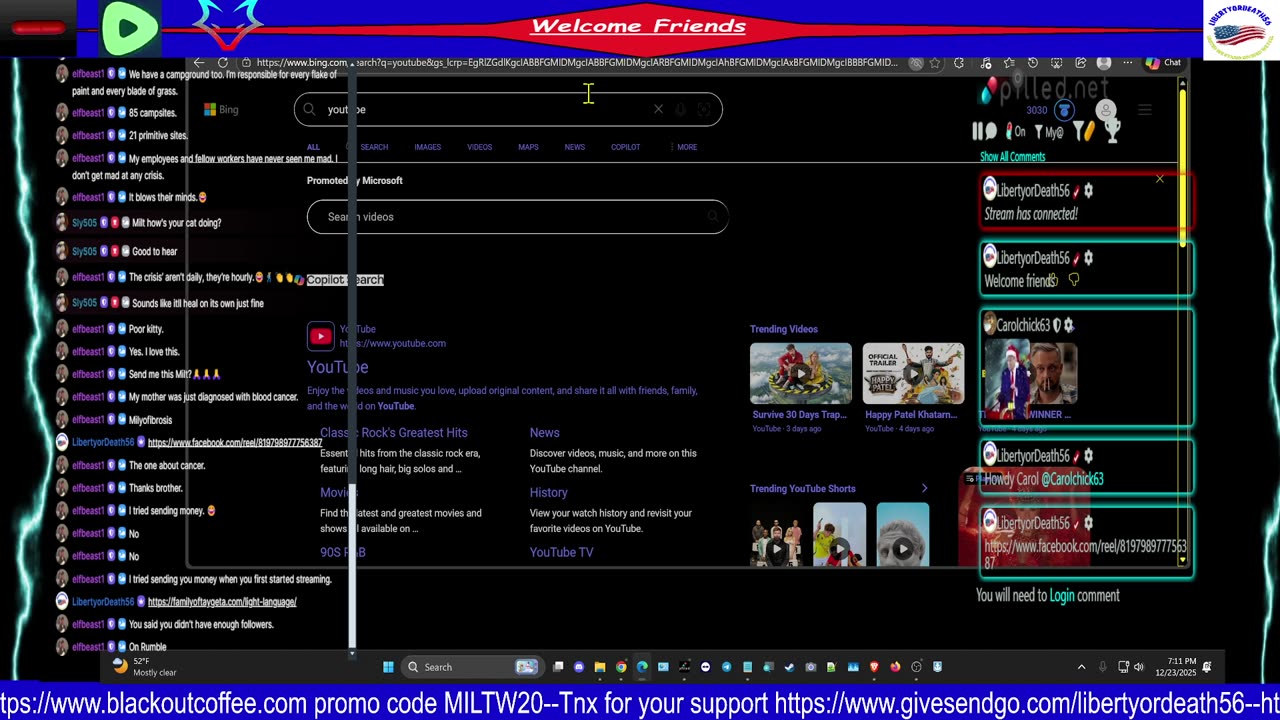Show hidden system tray icons chevron
The image size is (1280, 720).
point(1081,667)
